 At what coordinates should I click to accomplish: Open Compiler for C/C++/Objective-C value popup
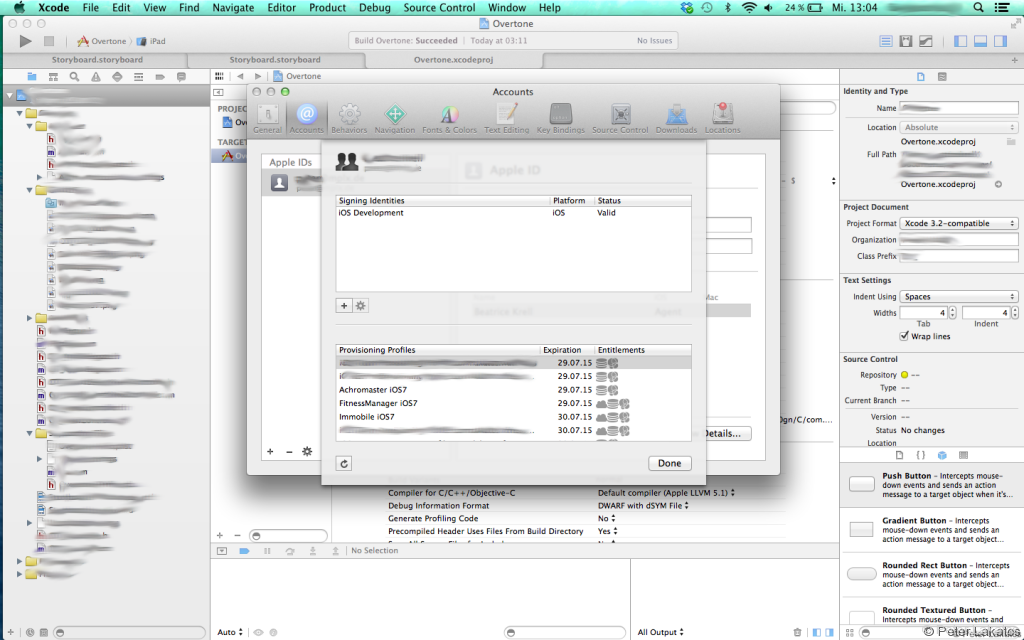tap(666, 493)
